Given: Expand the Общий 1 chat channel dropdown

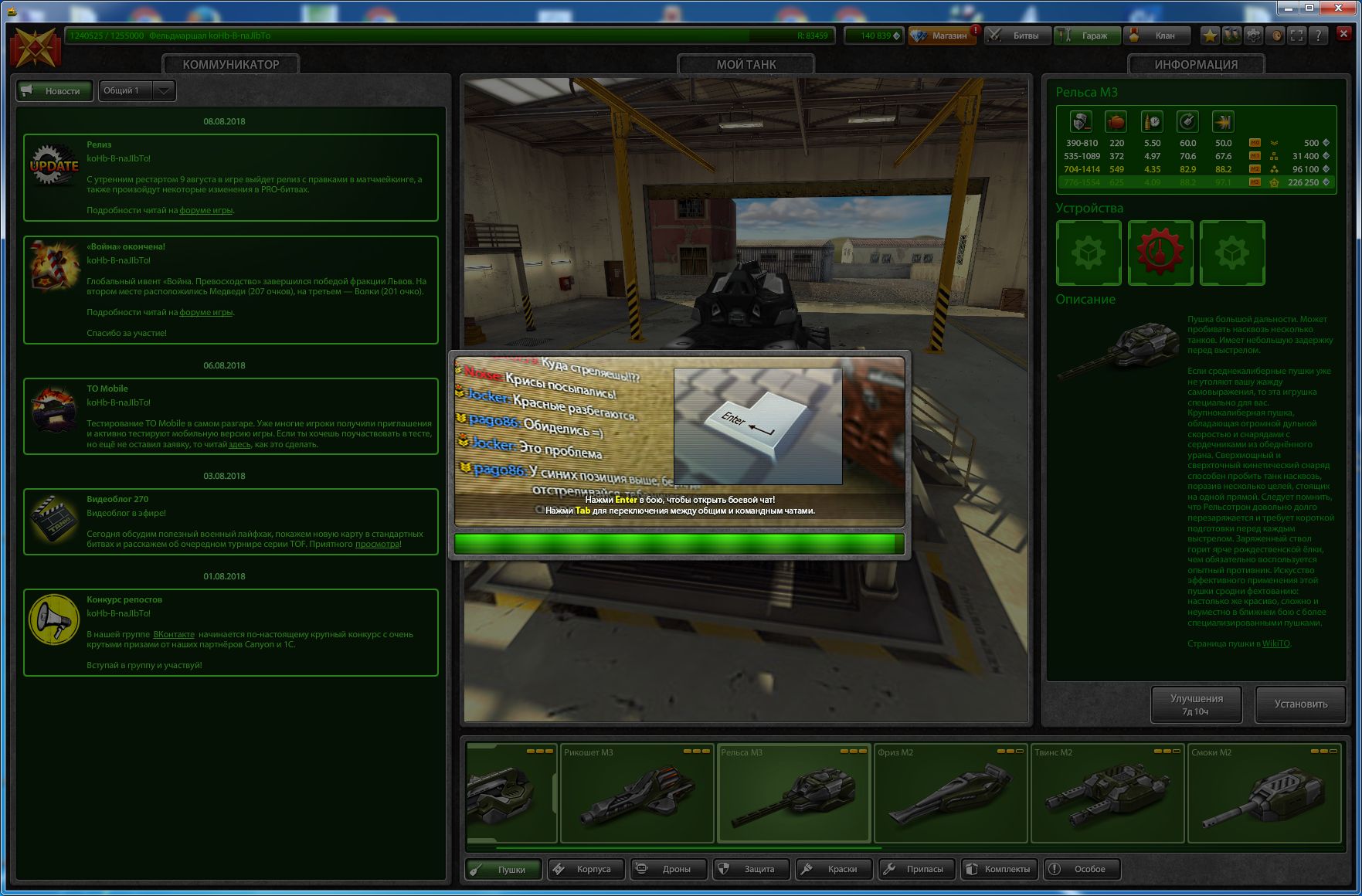Looking at the screenshot, I should 137,91.
